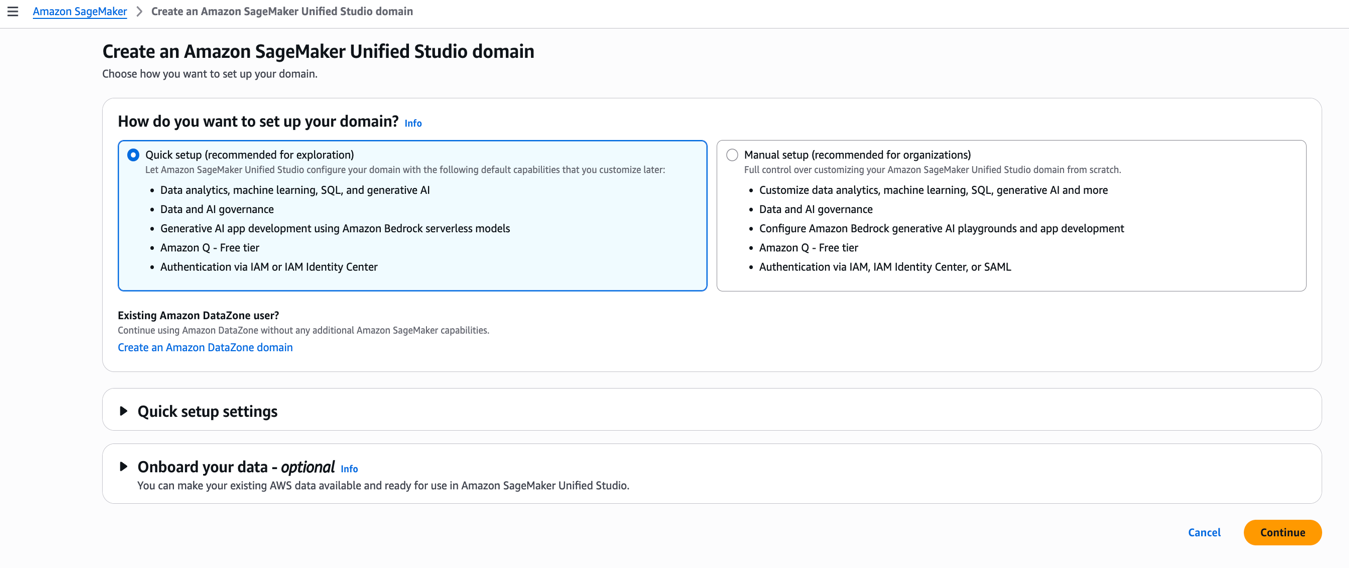Image resolution: width=1349 pixels, height=568 pixels.
Task: Click the SAML authentication bullet in Manual setup
Action: click(x=884, y=267)
